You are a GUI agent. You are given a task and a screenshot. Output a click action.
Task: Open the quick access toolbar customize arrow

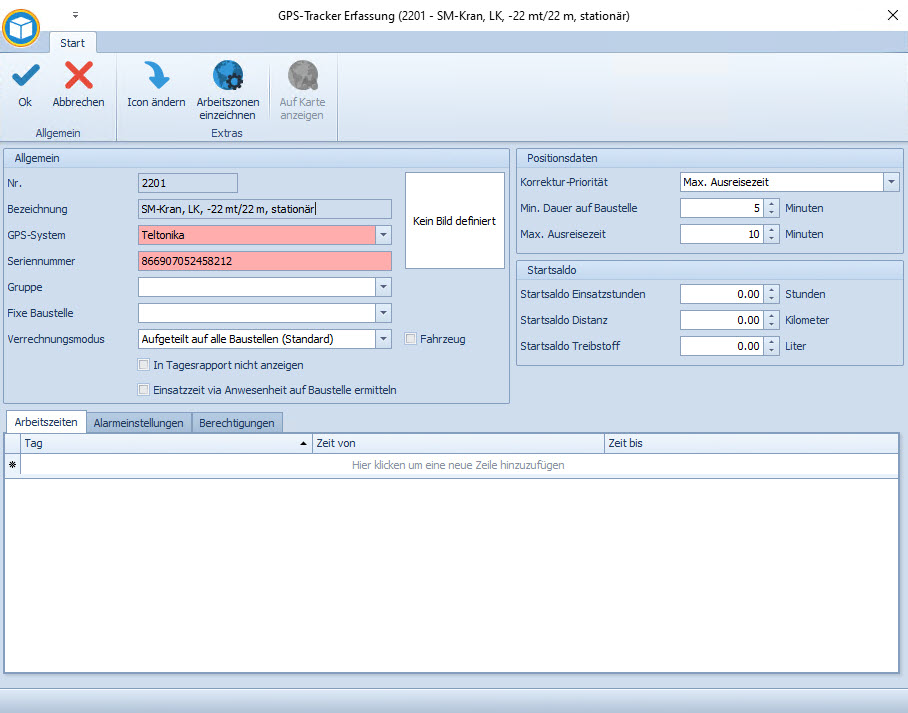click(75, 16)
